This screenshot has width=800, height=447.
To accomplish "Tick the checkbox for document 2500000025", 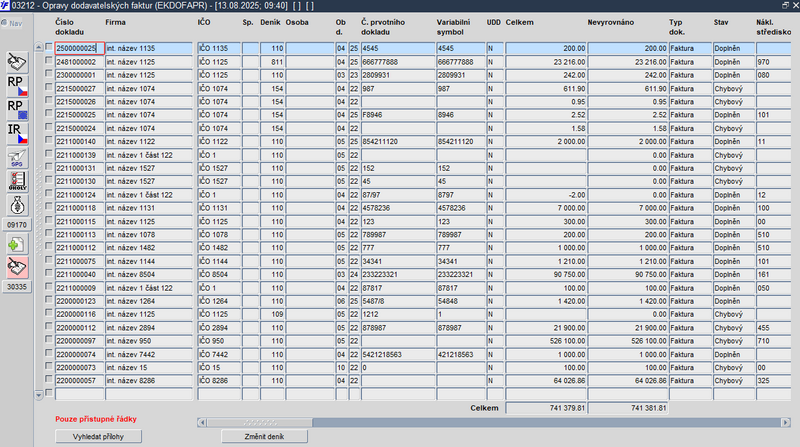I will tap(49, 47).
